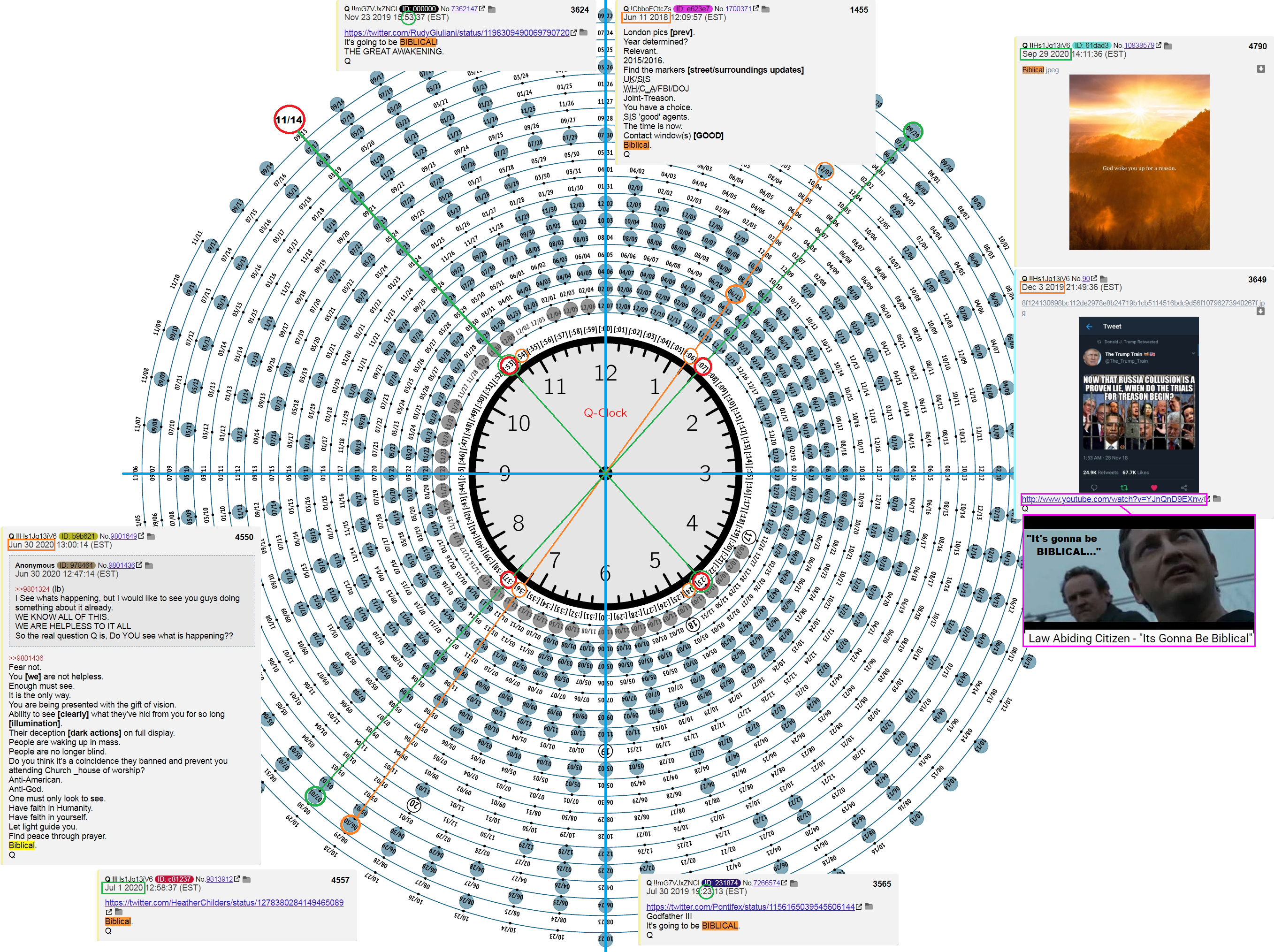Click share icon in tweet screenshot
This screenshot has height=952, width=1274.
tap(1183, 487)
